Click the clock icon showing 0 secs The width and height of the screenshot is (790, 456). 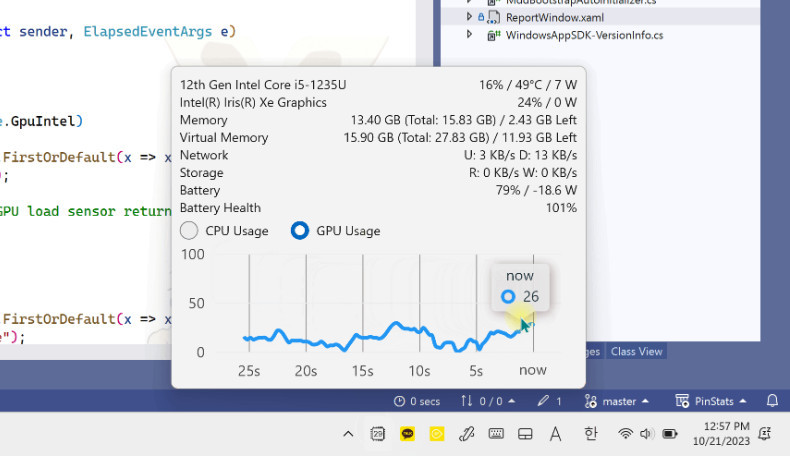click(x=399, y=401)
